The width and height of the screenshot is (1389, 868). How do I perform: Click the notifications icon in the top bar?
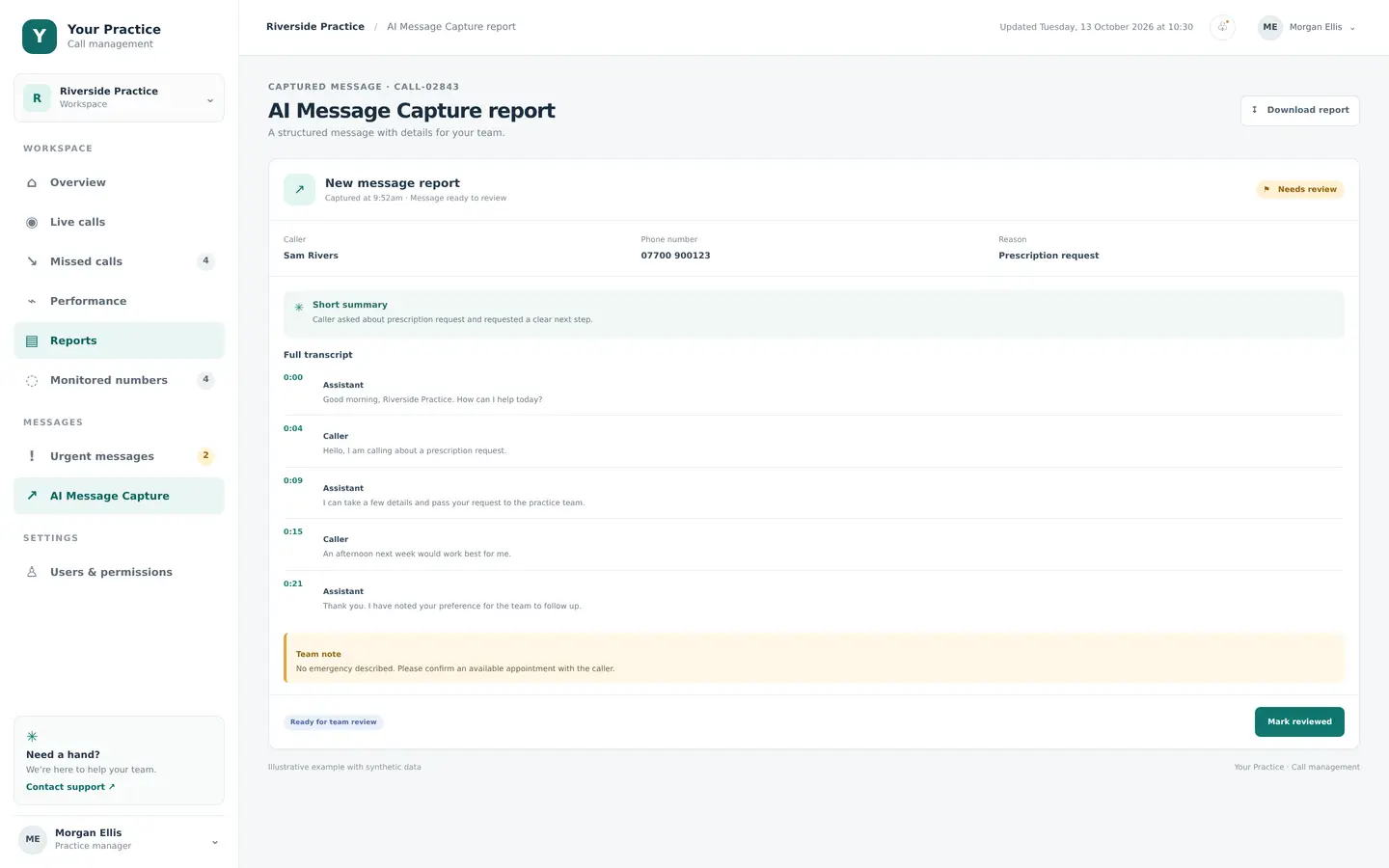point(1222,27)
